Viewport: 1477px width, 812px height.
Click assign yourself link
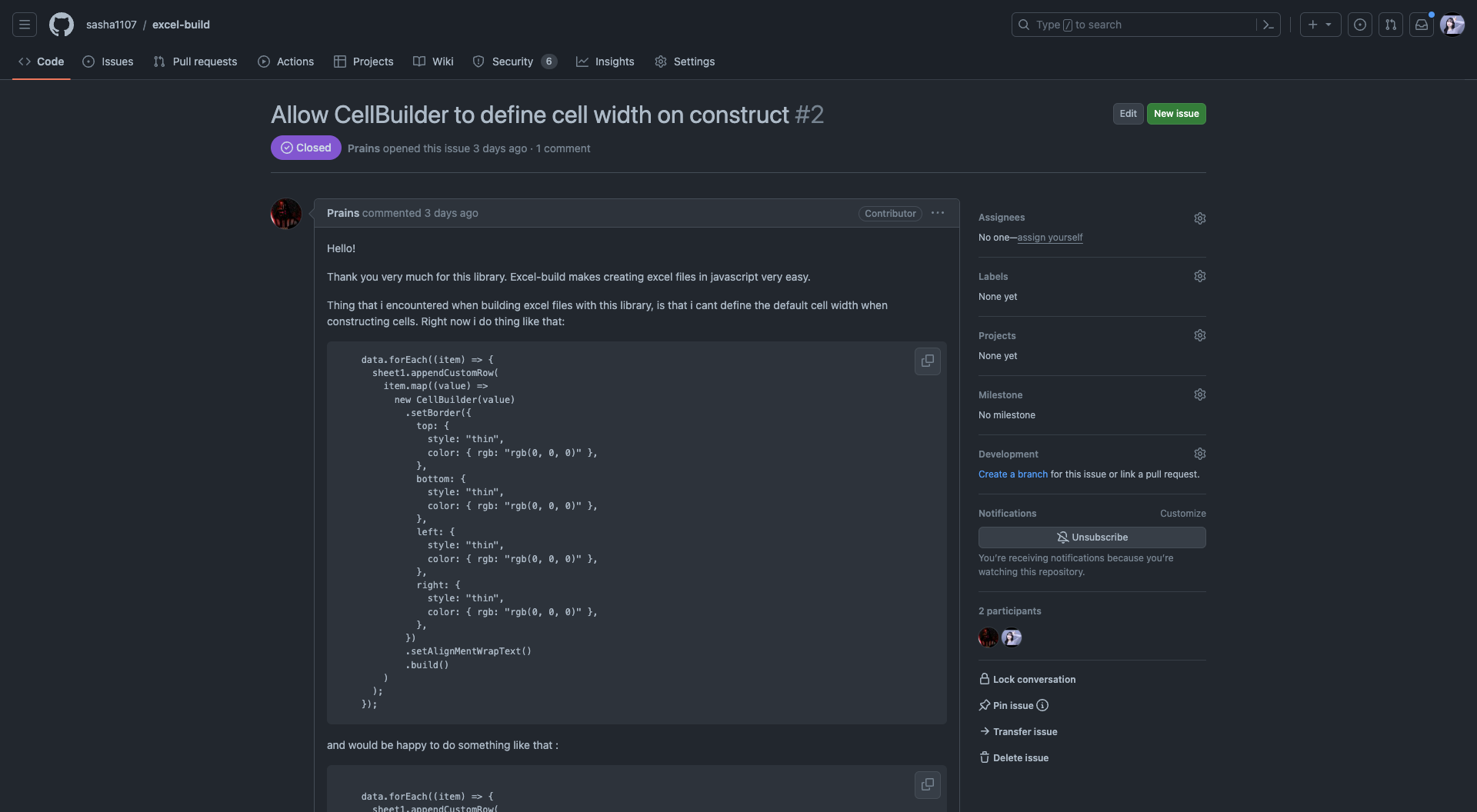tap(1049, 238)
